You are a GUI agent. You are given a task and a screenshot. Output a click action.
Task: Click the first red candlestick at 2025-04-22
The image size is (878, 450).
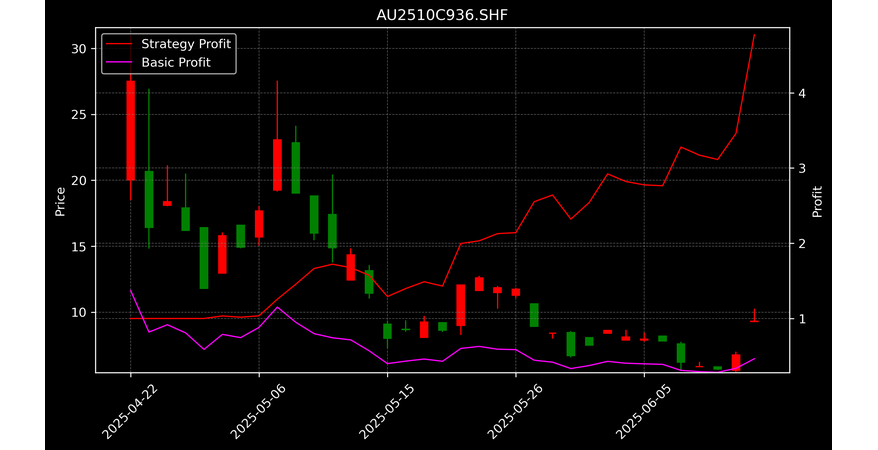pyautogui.click(x=130, y=130)
